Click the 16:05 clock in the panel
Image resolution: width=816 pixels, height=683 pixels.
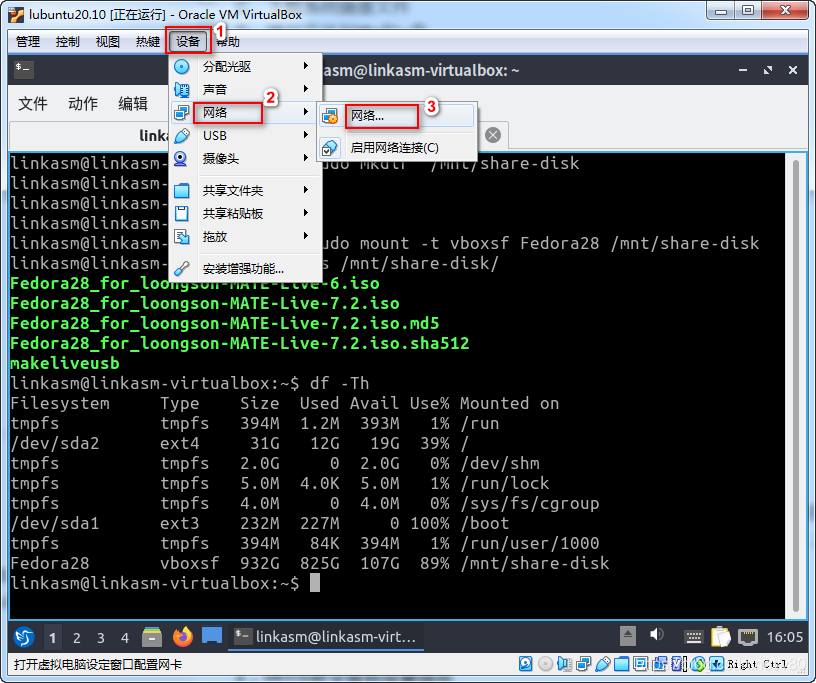point(785,637)
